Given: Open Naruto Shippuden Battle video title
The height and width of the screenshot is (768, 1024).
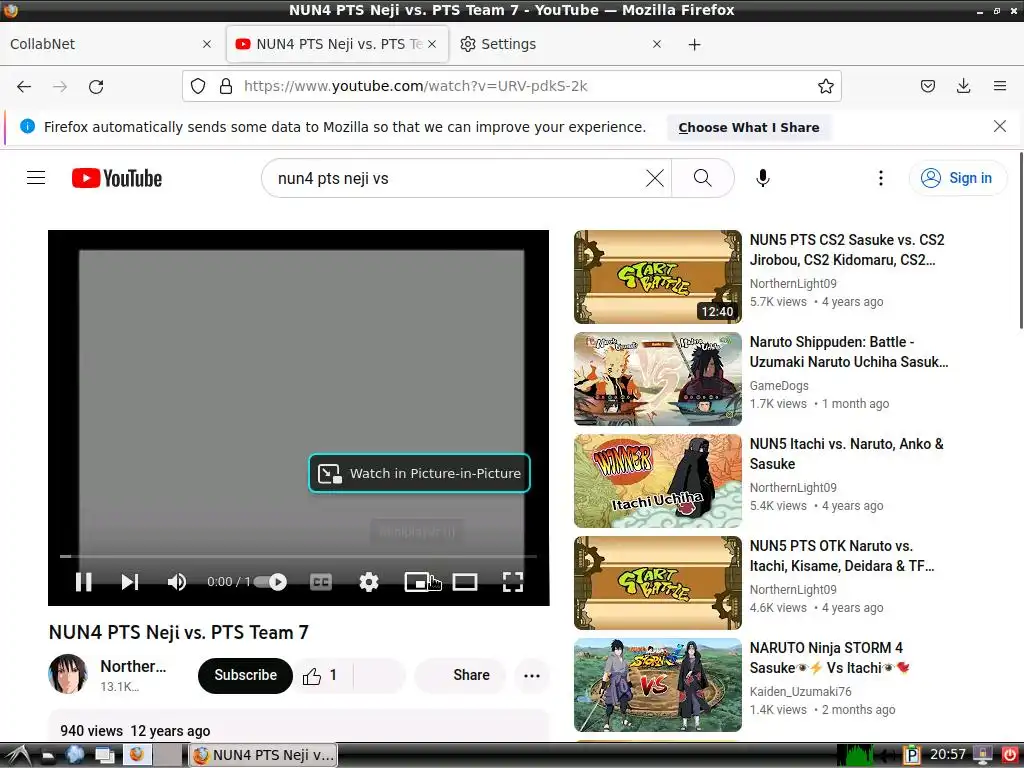Looking at the screenshot, I should (848, 351).
